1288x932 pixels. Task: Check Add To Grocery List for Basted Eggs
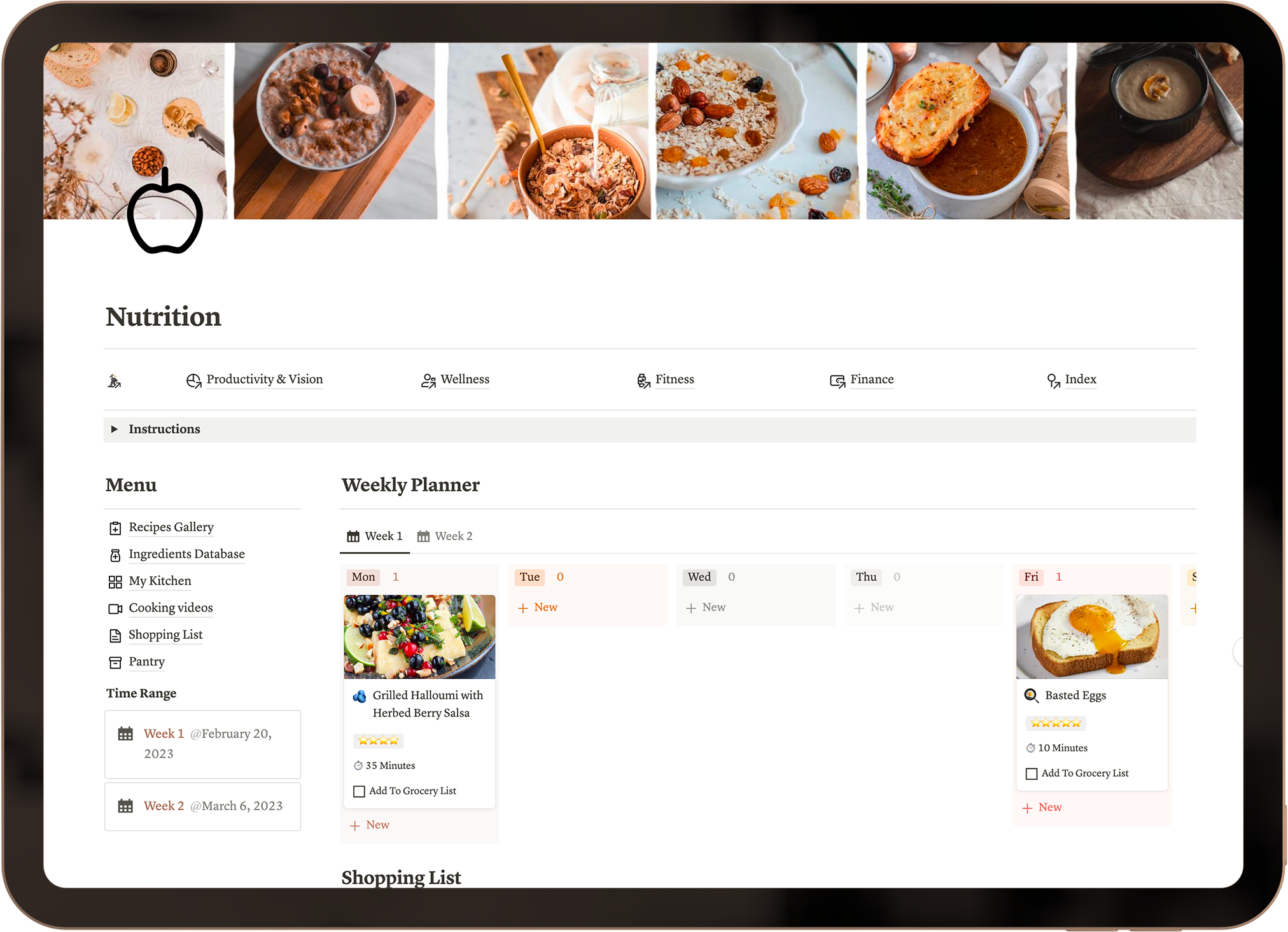(x=1032, y=774)
